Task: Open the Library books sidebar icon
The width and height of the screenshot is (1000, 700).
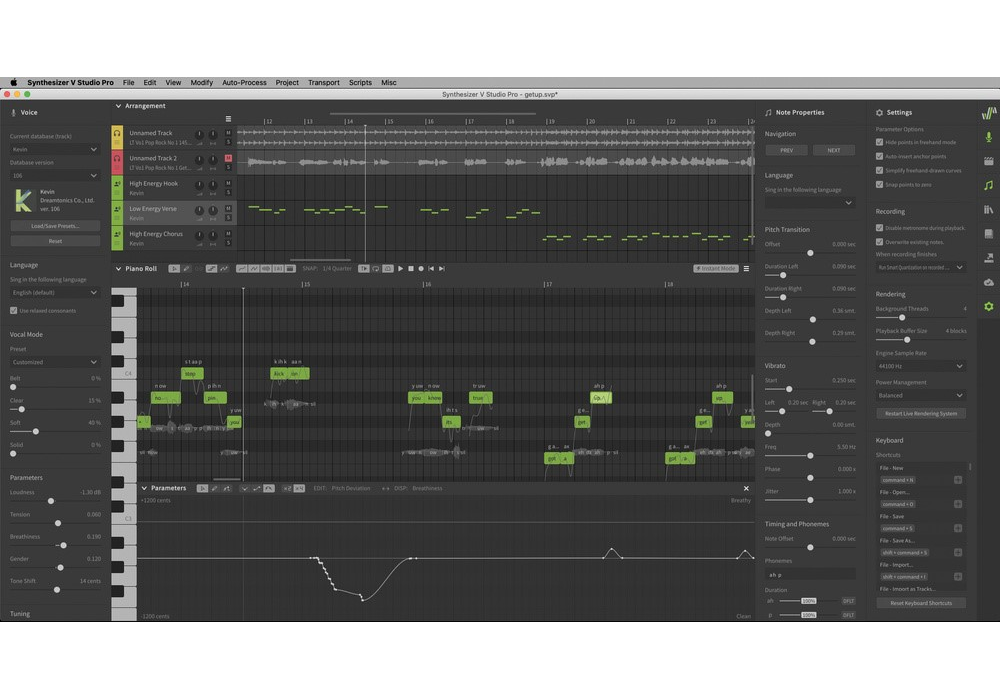Action: [x=989, y=210]
